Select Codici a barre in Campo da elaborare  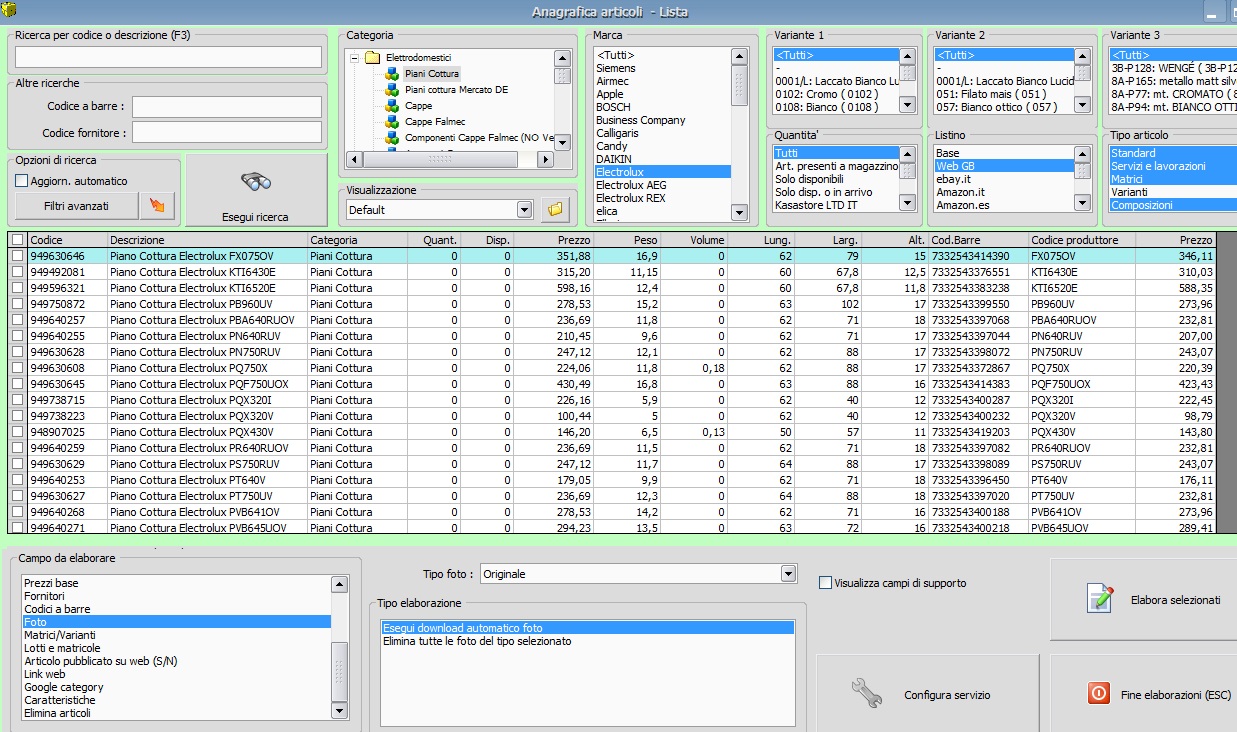(57, 609)
